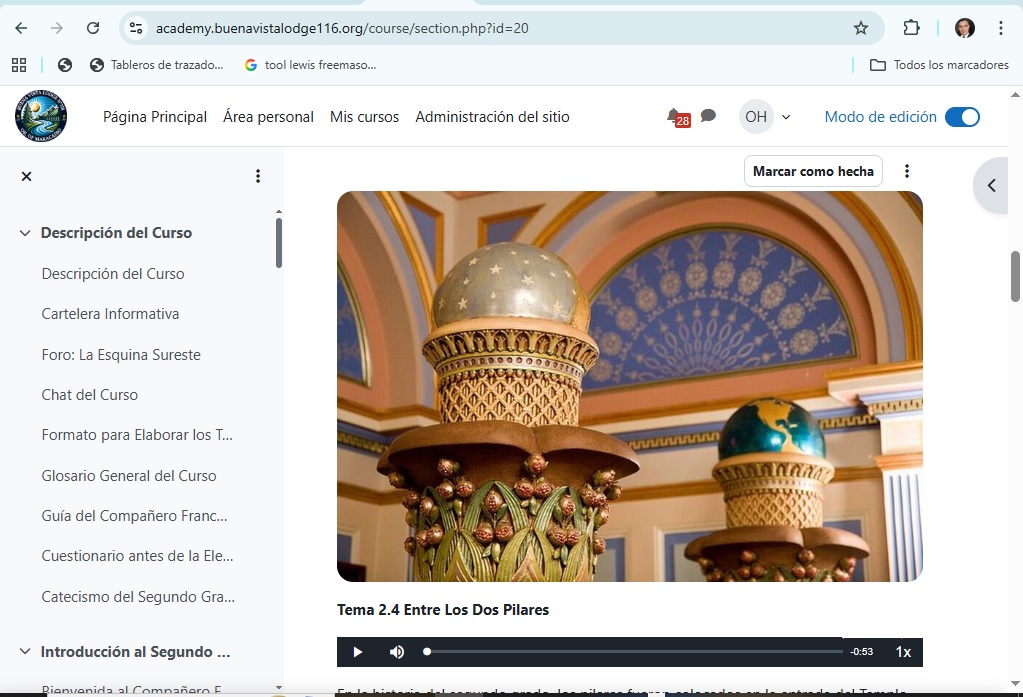
Task: Mute the audio player volume
Action: (397, 652)
